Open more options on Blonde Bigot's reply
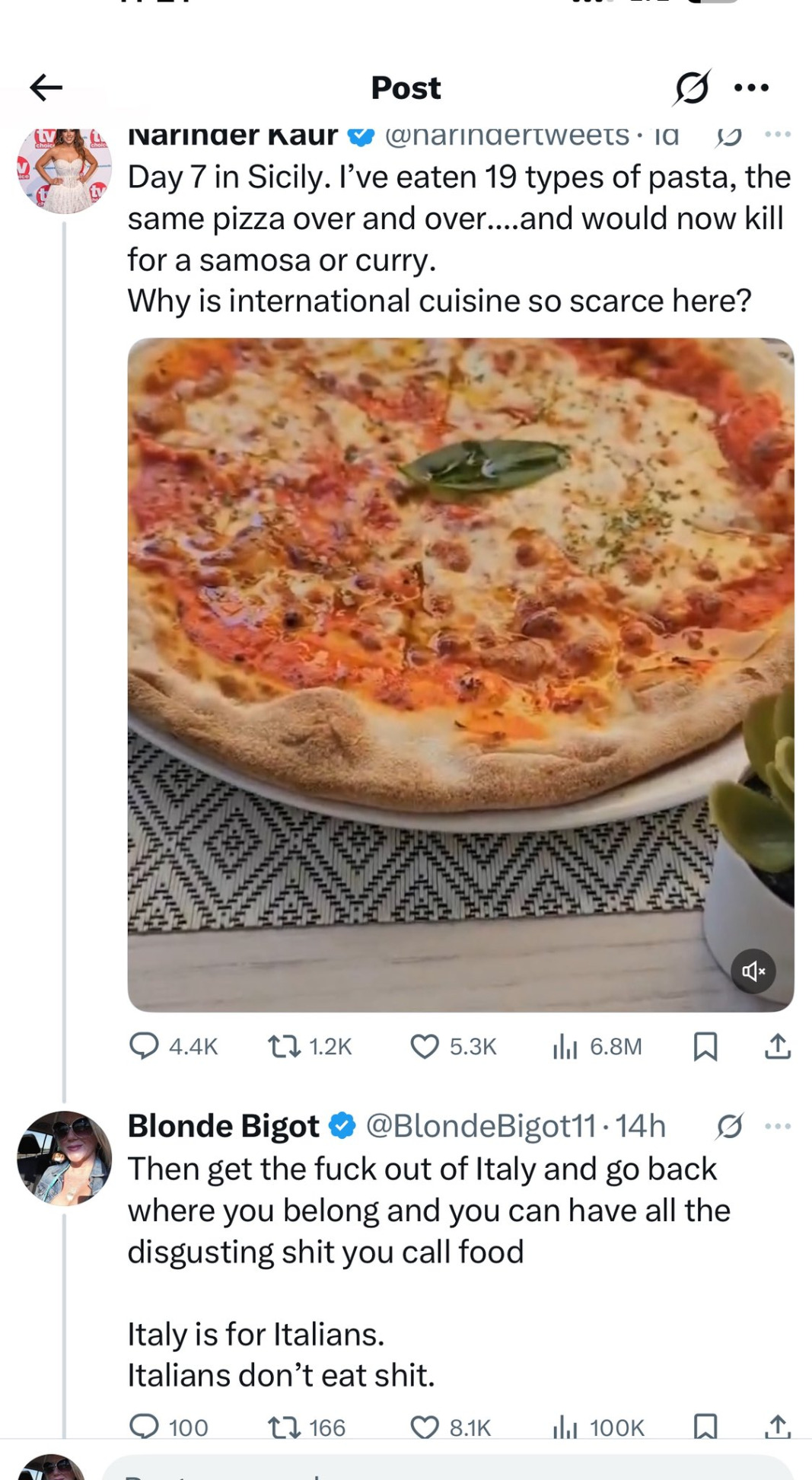 tap(778, 1126)
